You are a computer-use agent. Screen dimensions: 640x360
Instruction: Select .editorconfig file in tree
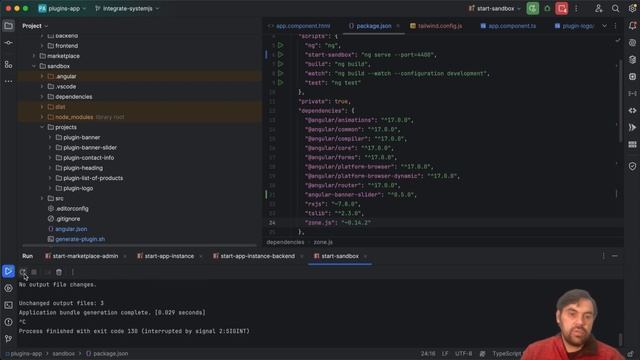tap(72, 209)
